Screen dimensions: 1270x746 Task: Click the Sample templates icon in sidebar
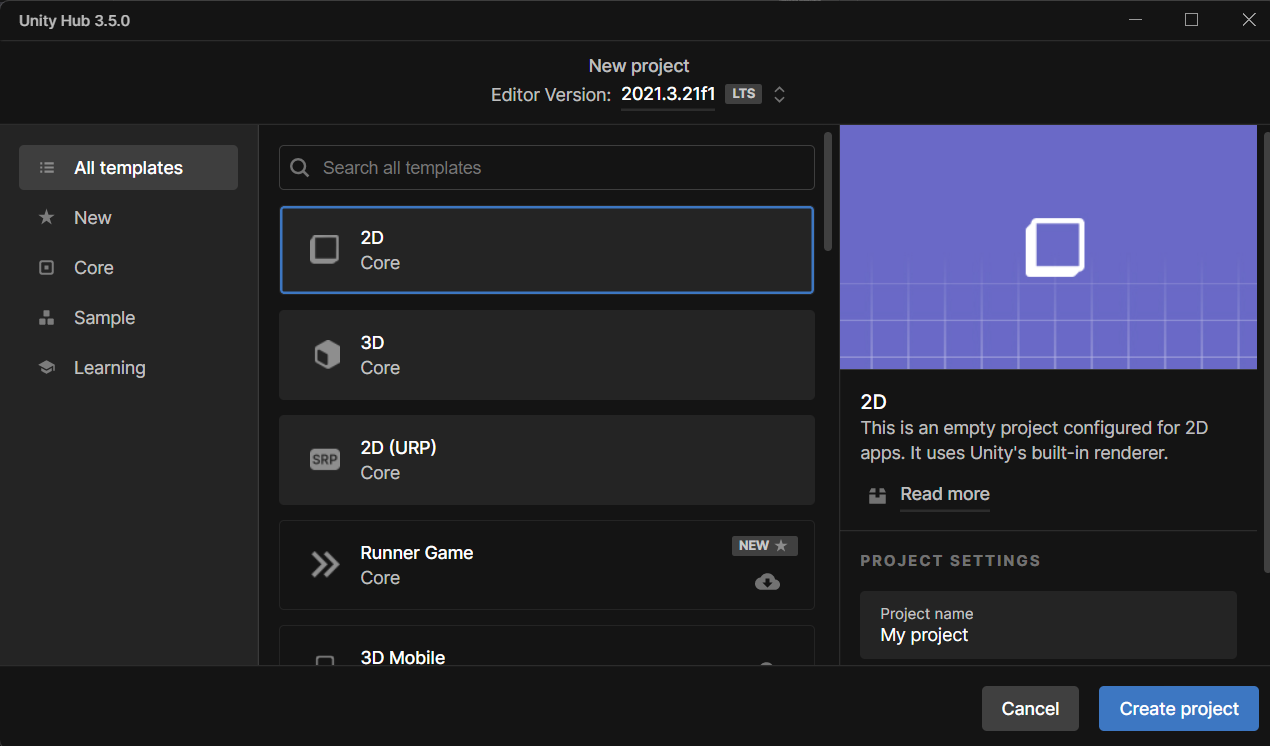[46, 317]
